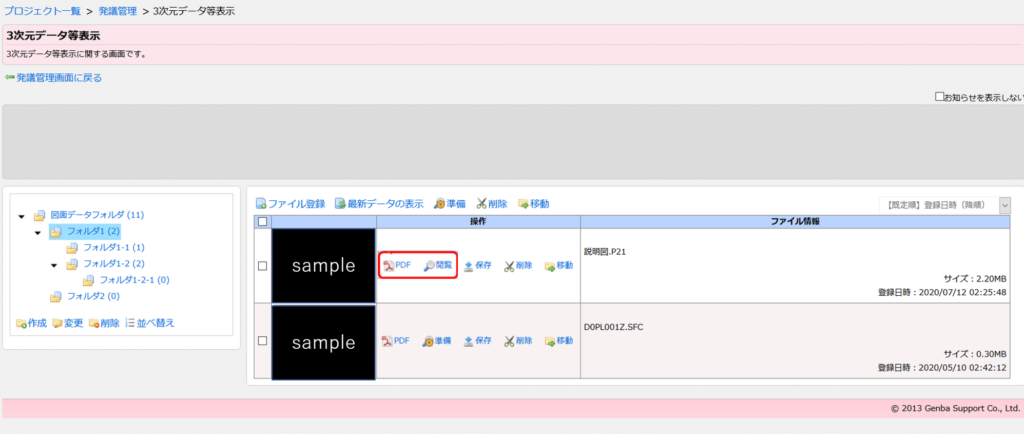
Task: Select フォルダ1-2 (2) in tree
Action: click(114, 264)
